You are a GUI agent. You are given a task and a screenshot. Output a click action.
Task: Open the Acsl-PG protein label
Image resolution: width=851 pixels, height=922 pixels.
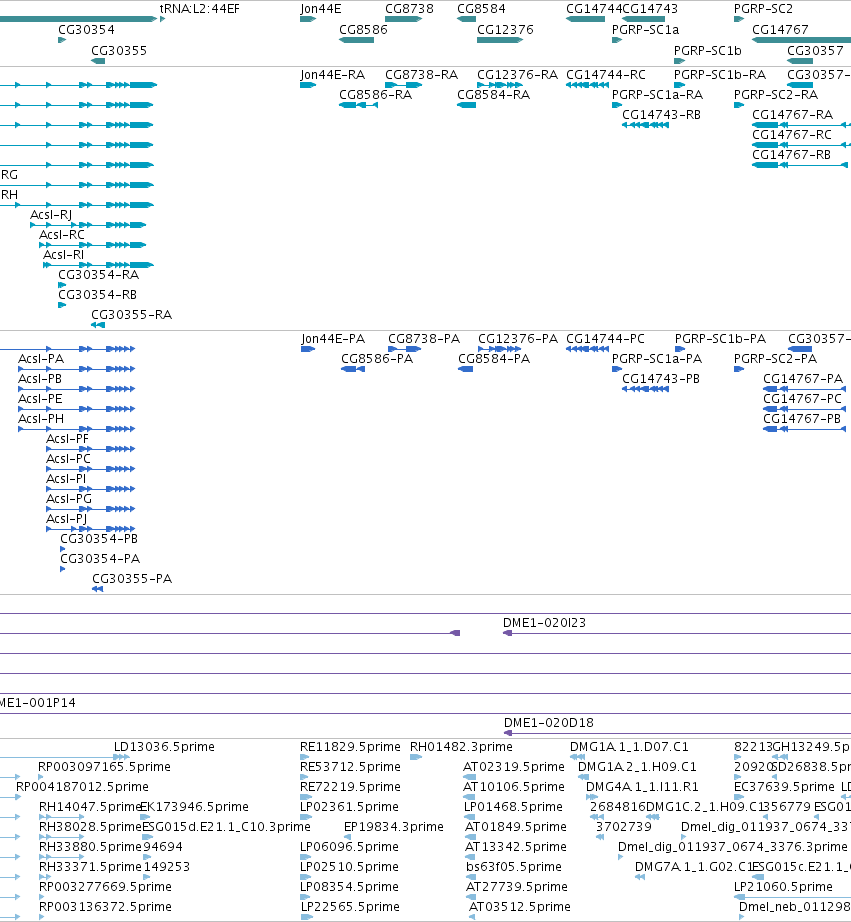tap(69, 499)
